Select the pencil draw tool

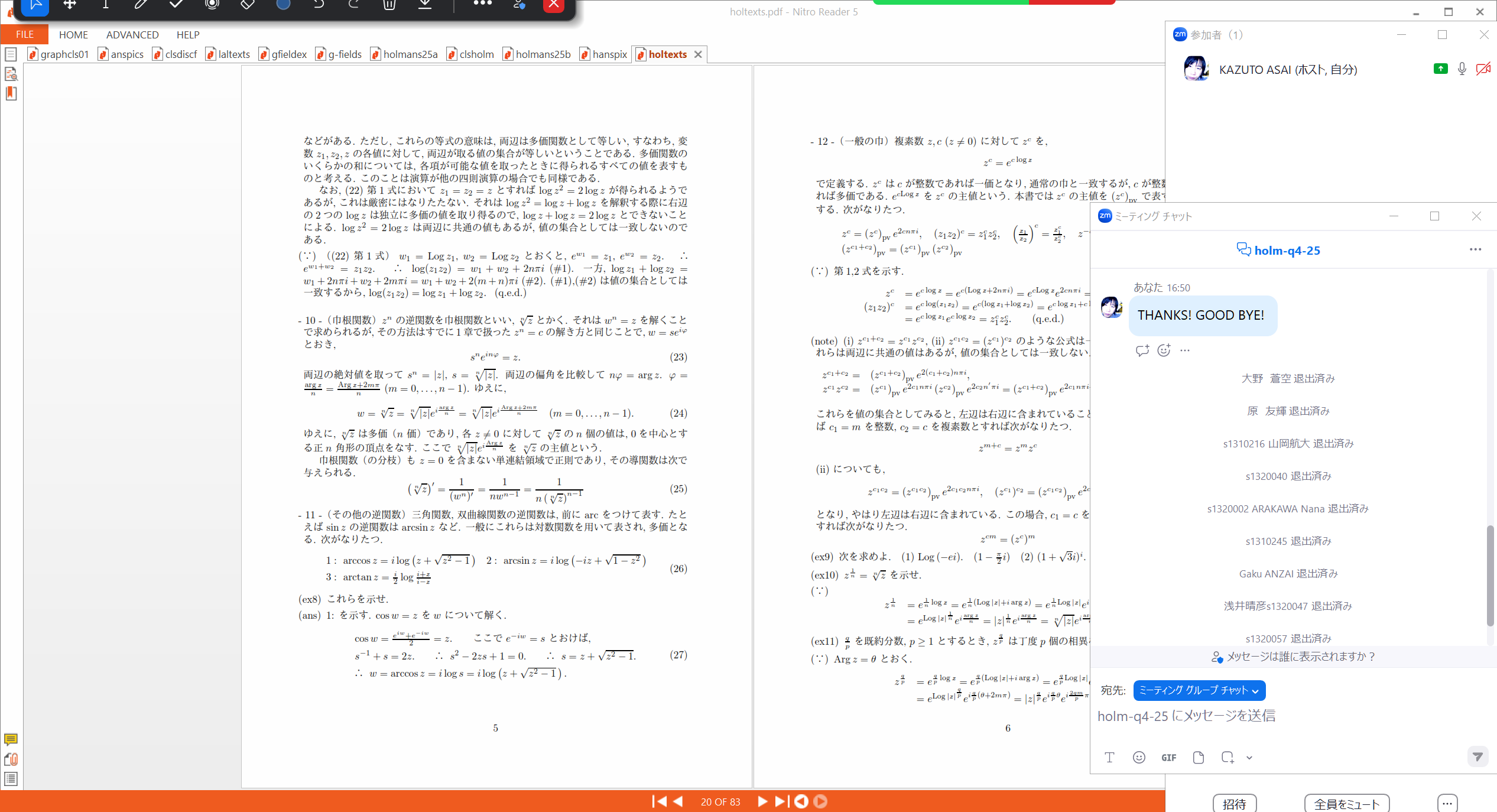point(141,5)
